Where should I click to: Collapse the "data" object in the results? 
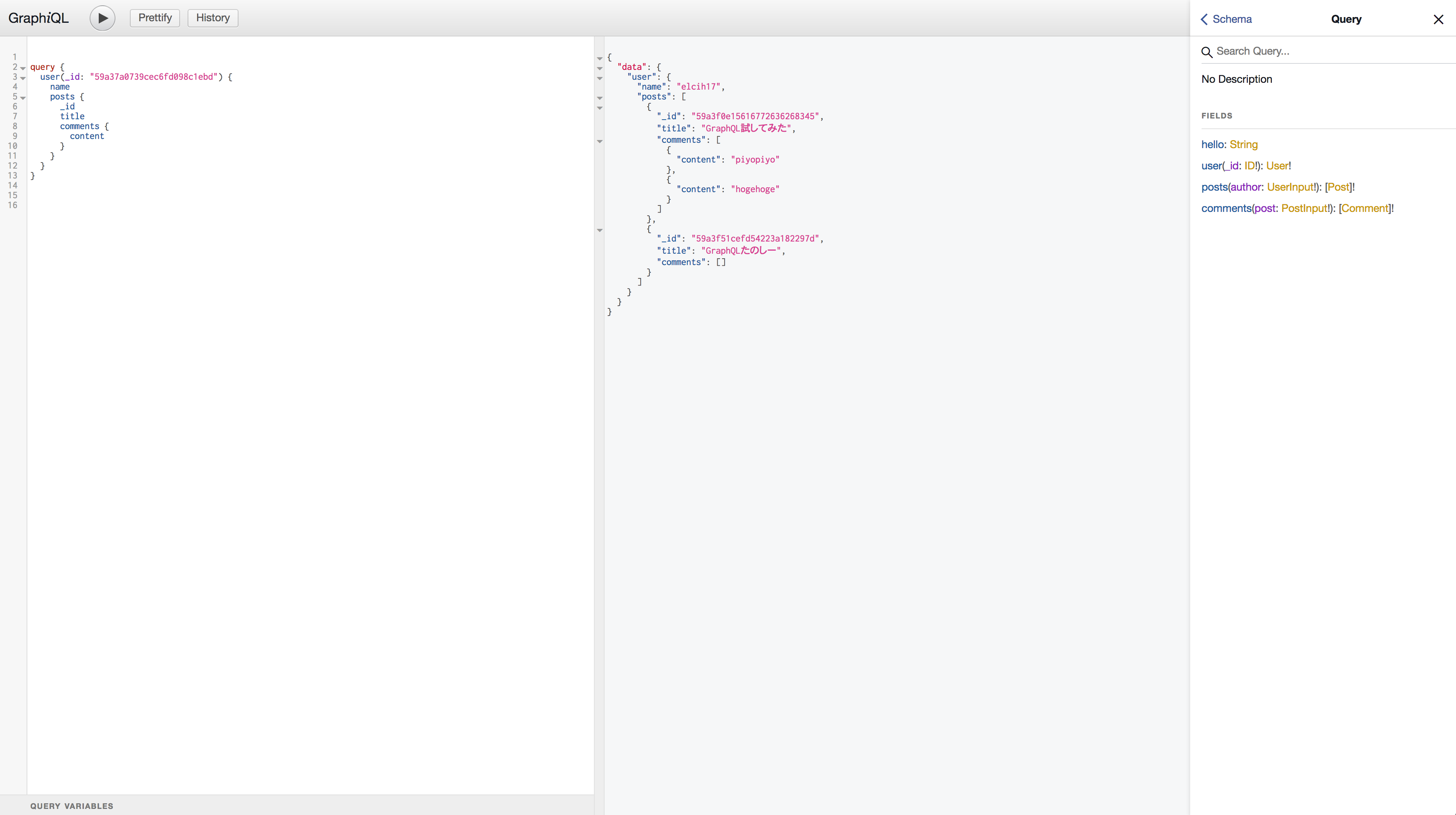coord(600,68)
